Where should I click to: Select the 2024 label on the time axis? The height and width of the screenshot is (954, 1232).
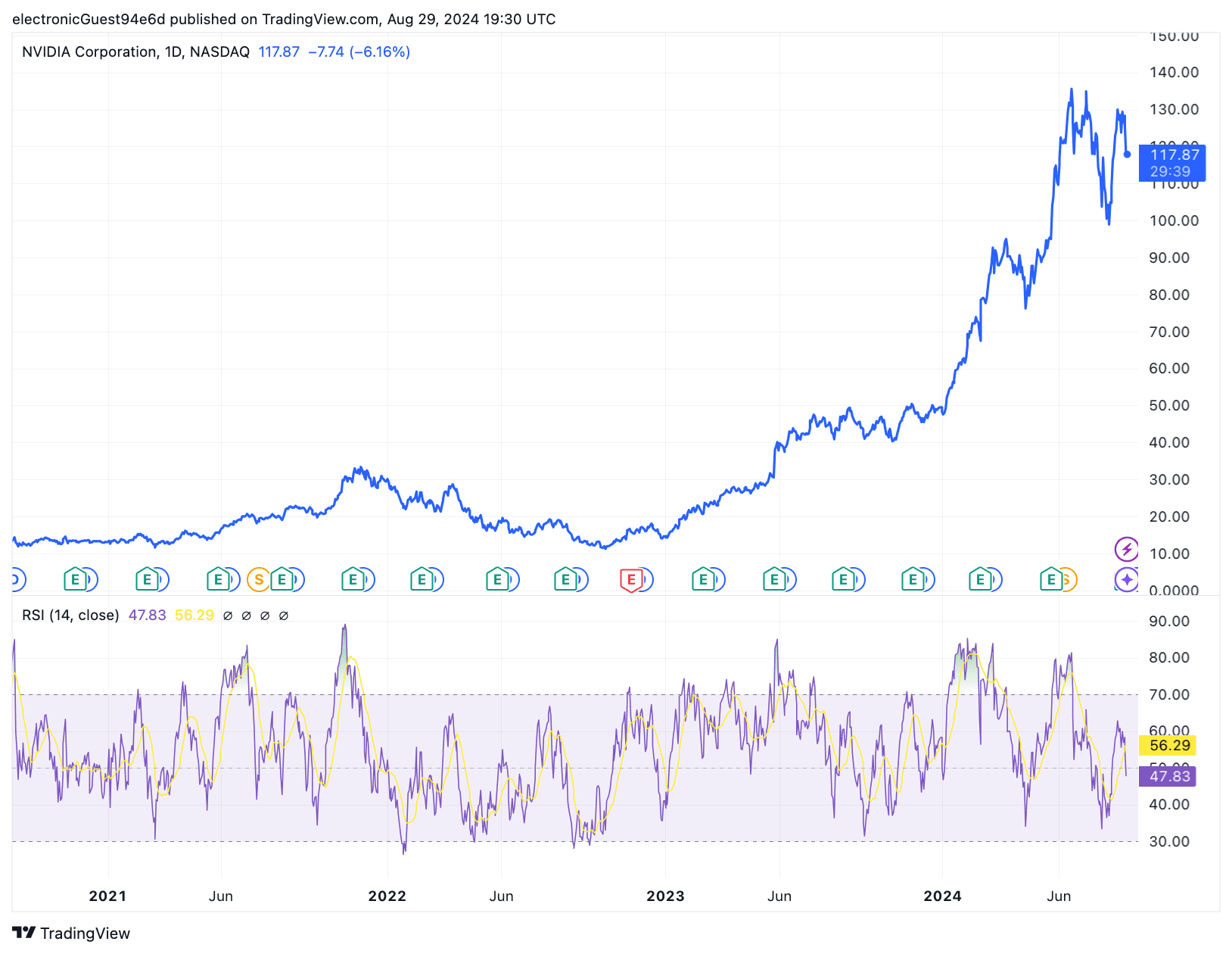(942, 896)
